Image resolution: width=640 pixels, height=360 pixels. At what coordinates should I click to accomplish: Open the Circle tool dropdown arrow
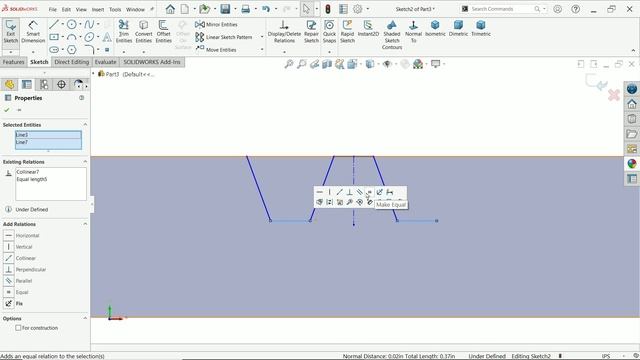[x=80, y=24]
